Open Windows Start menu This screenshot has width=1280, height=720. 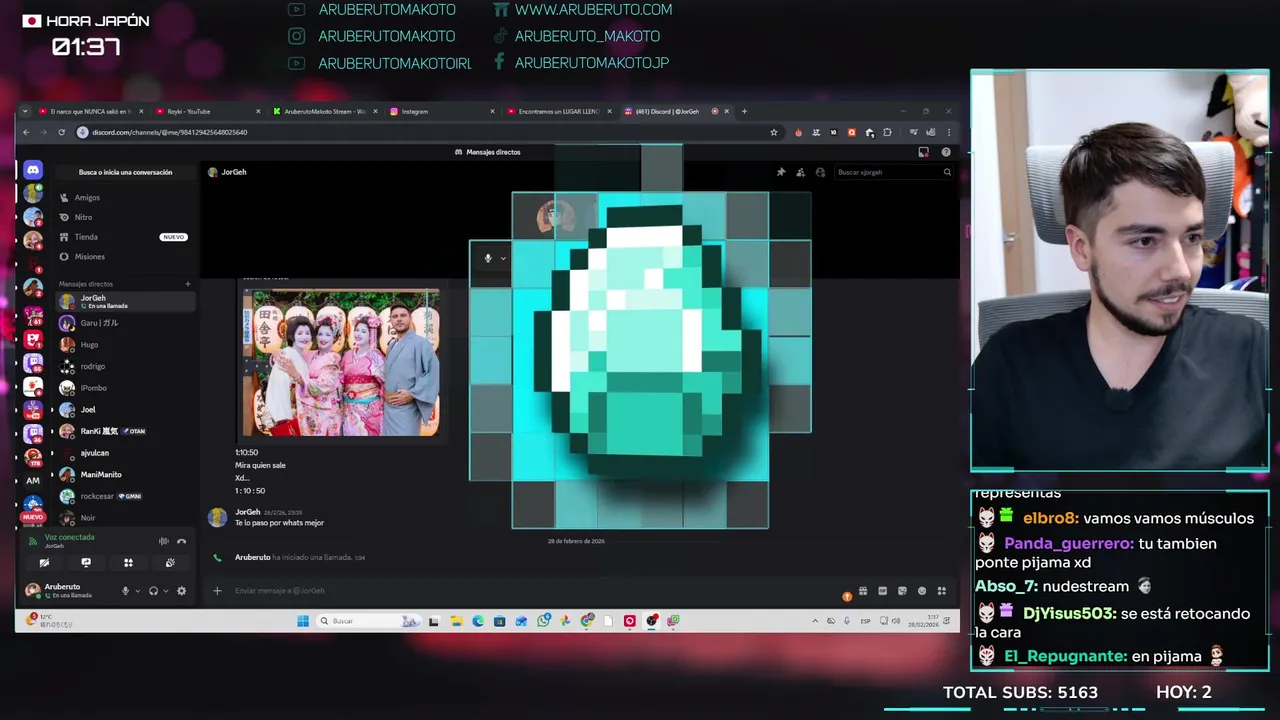pyautogui.click(x=303, y=621)
